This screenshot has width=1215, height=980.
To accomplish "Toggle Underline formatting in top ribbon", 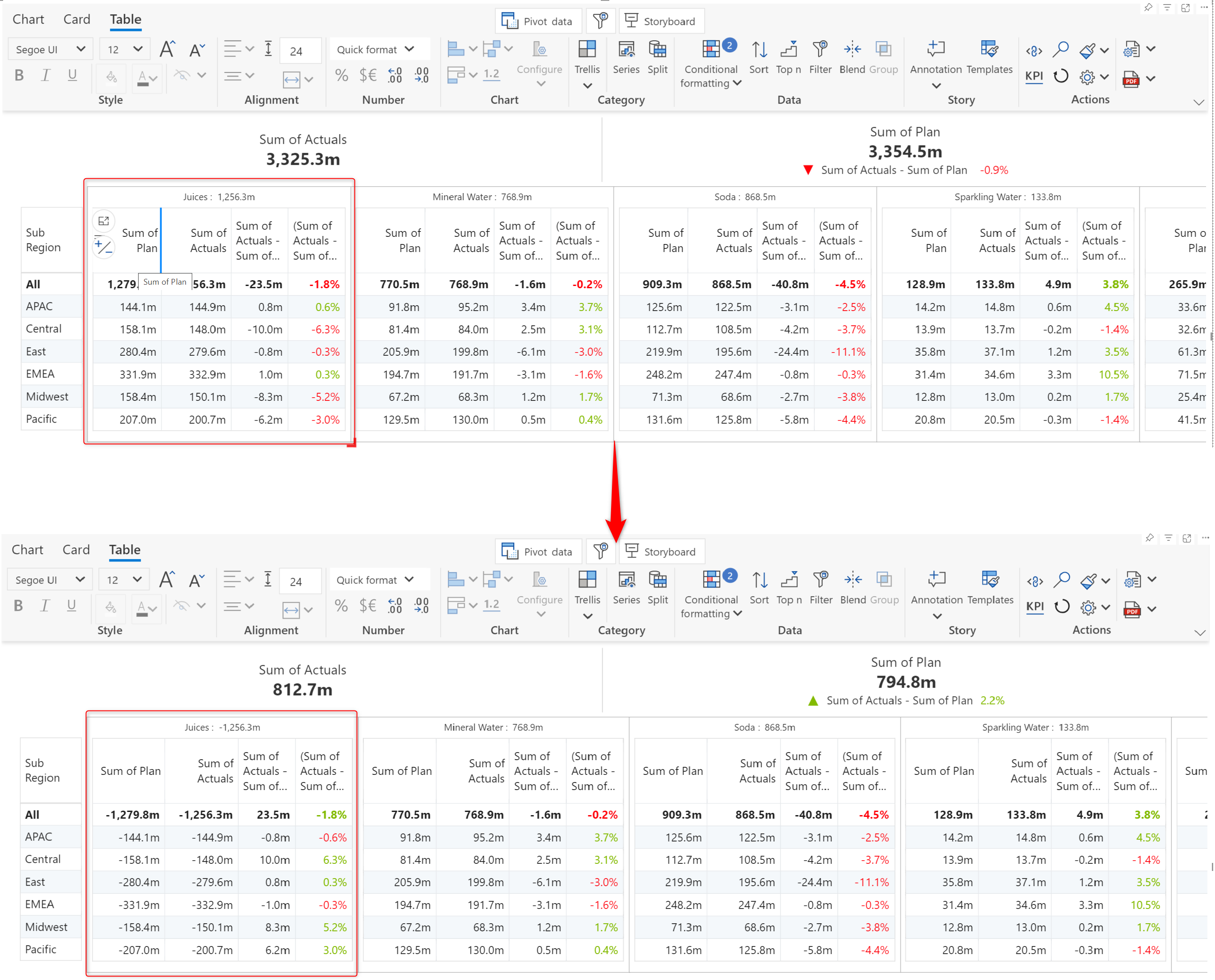I will click(x=72, y=75).
